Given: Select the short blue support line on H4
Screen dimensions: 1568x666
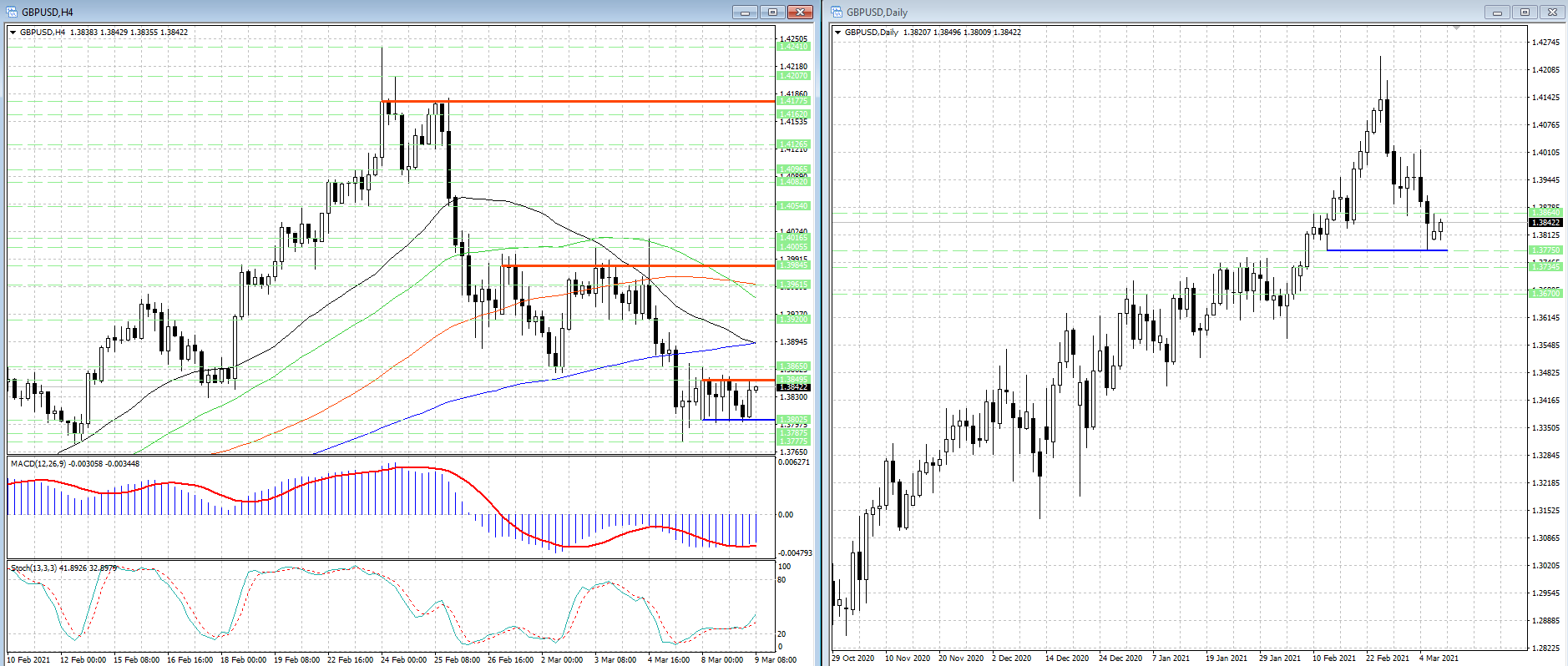Looking at the screenshot, I should coord(739,420).
